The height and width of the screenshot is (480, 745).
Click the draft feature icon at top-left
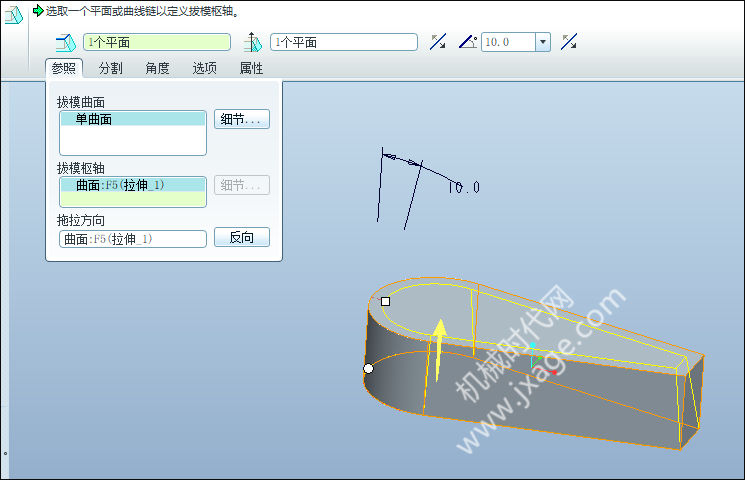click(x=13, y=15)
